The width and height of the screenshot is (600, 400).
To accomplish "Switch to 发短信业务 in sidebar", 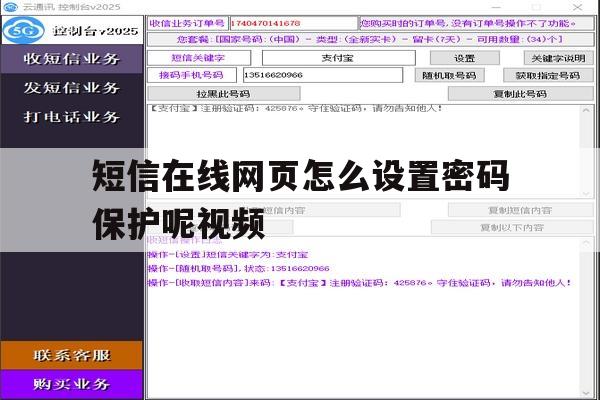I will tap(72, 88).
